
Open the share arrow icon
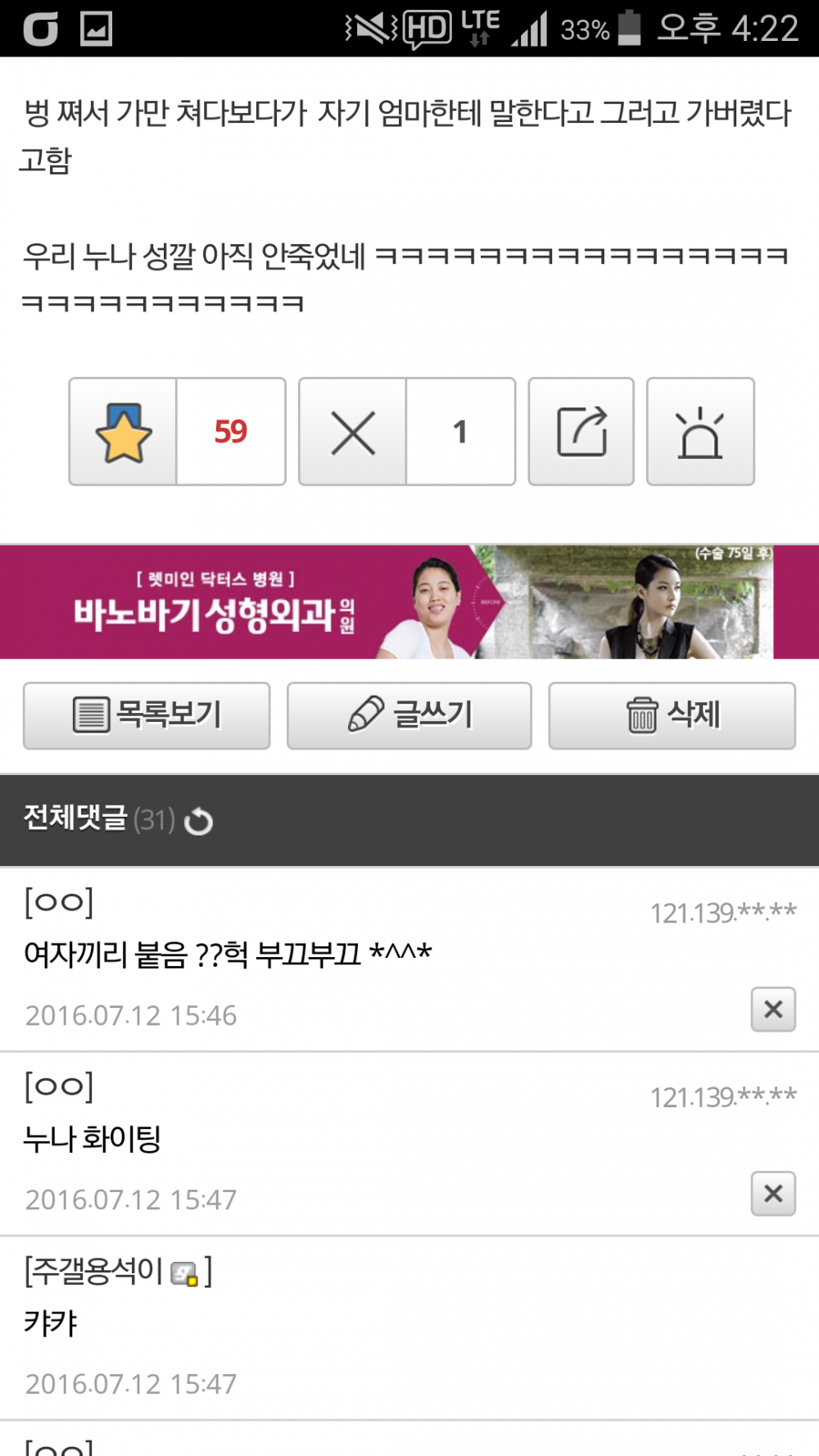click(581, 432)
